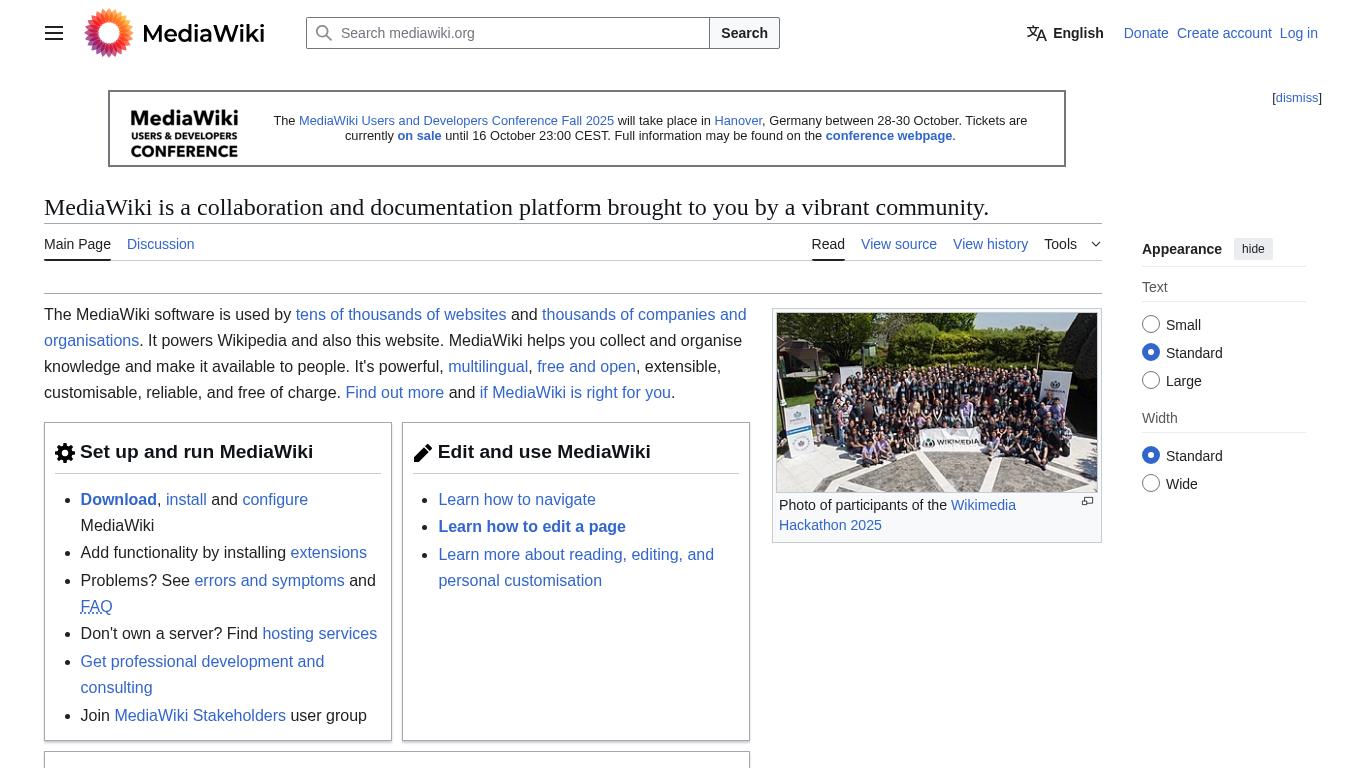Click the MediaWiki sunflower logo
The image size is (1366, 768).
109,33
